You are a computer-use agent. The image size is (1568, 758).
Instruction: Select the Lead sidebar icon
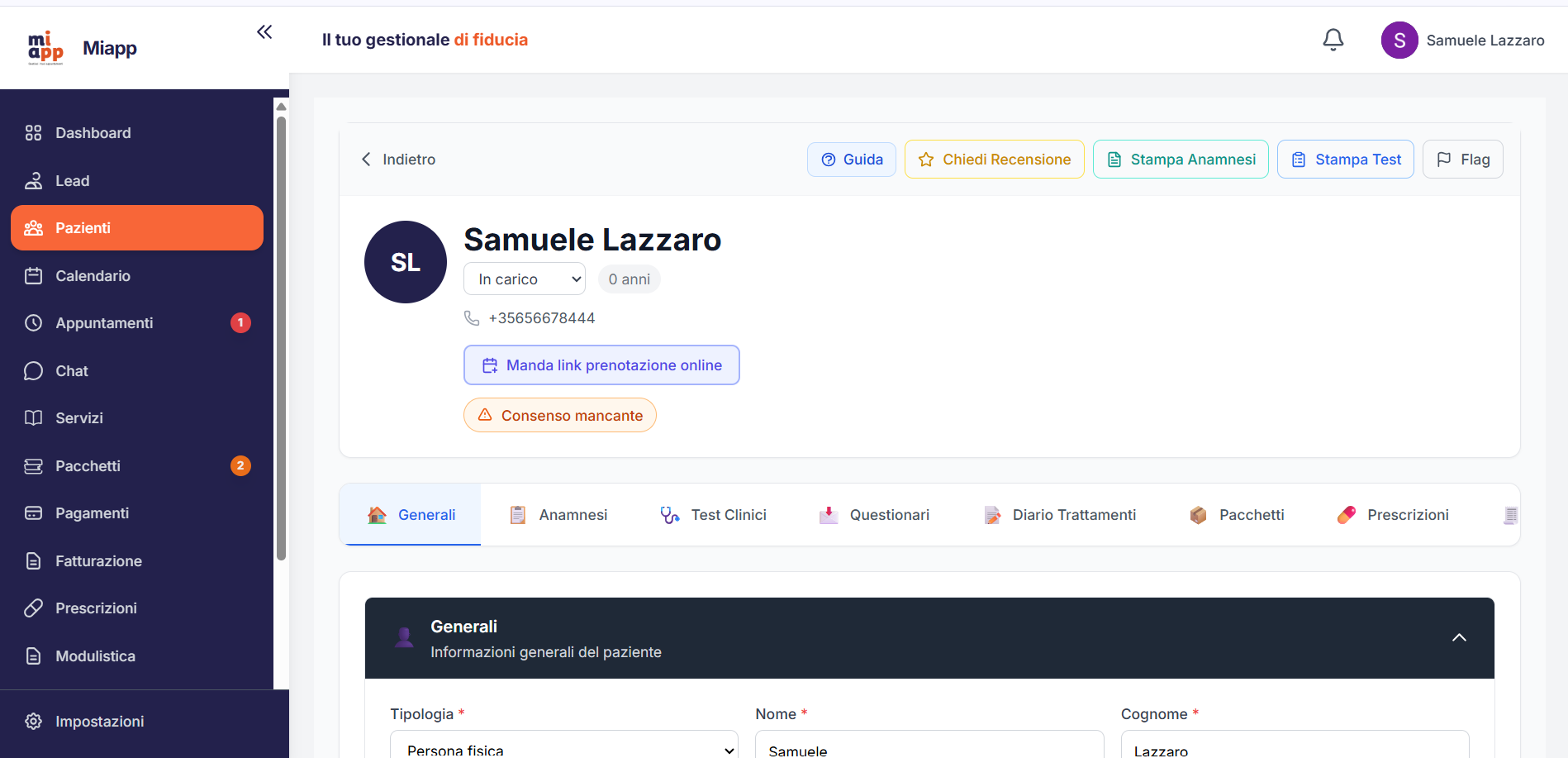(34, 180)
